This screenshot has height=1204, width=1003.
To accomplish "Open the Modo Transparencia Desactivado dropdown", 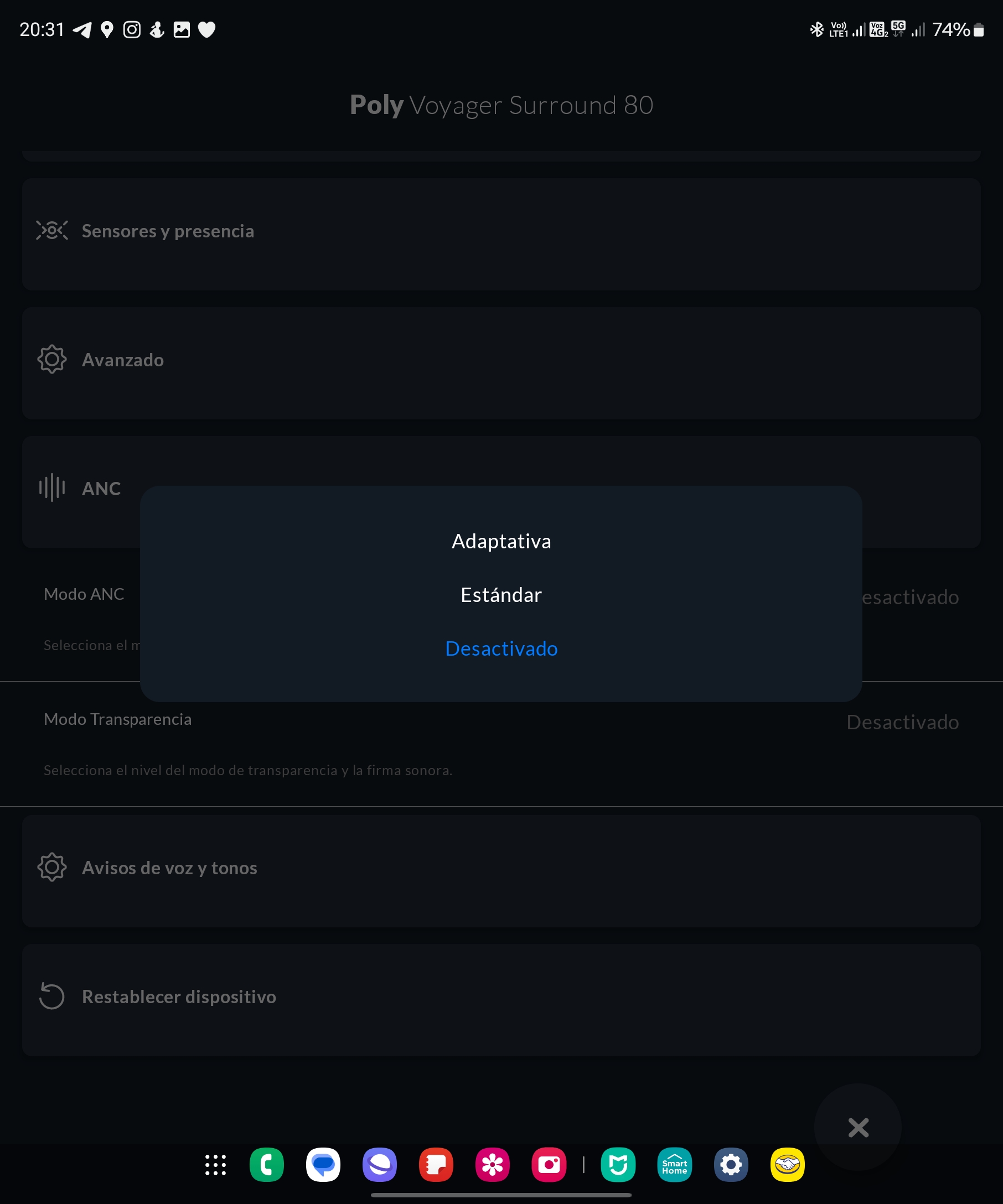I will coord(902,723).
